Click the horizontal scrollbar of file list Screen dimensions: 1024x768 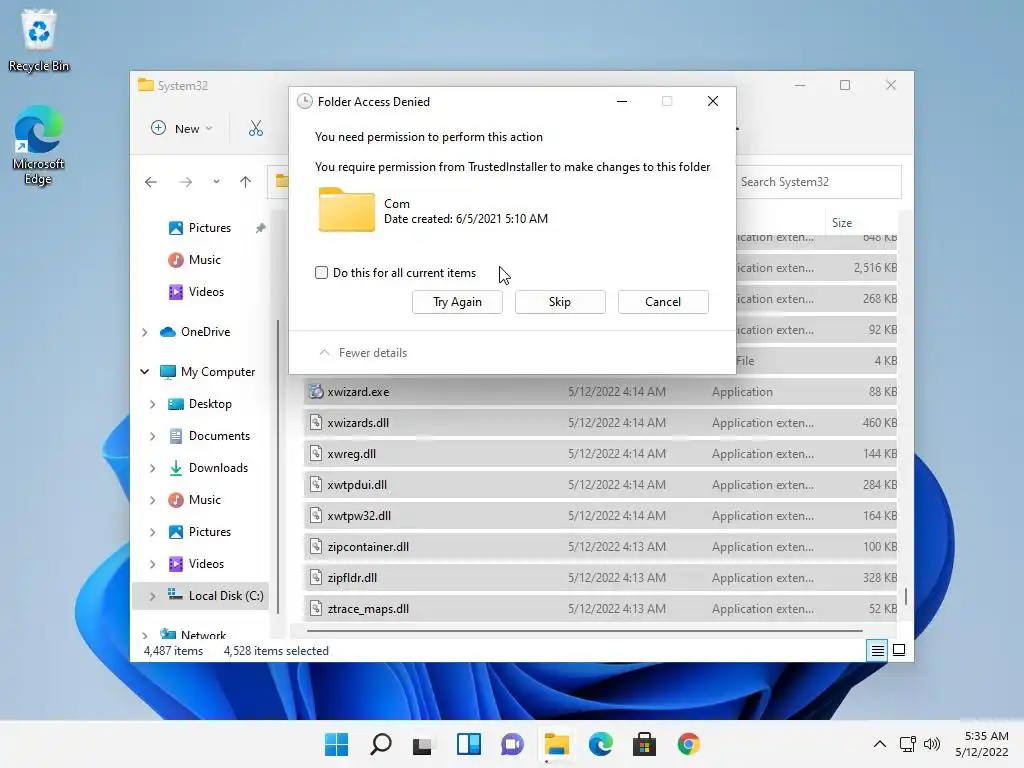[x=584, y=631]
